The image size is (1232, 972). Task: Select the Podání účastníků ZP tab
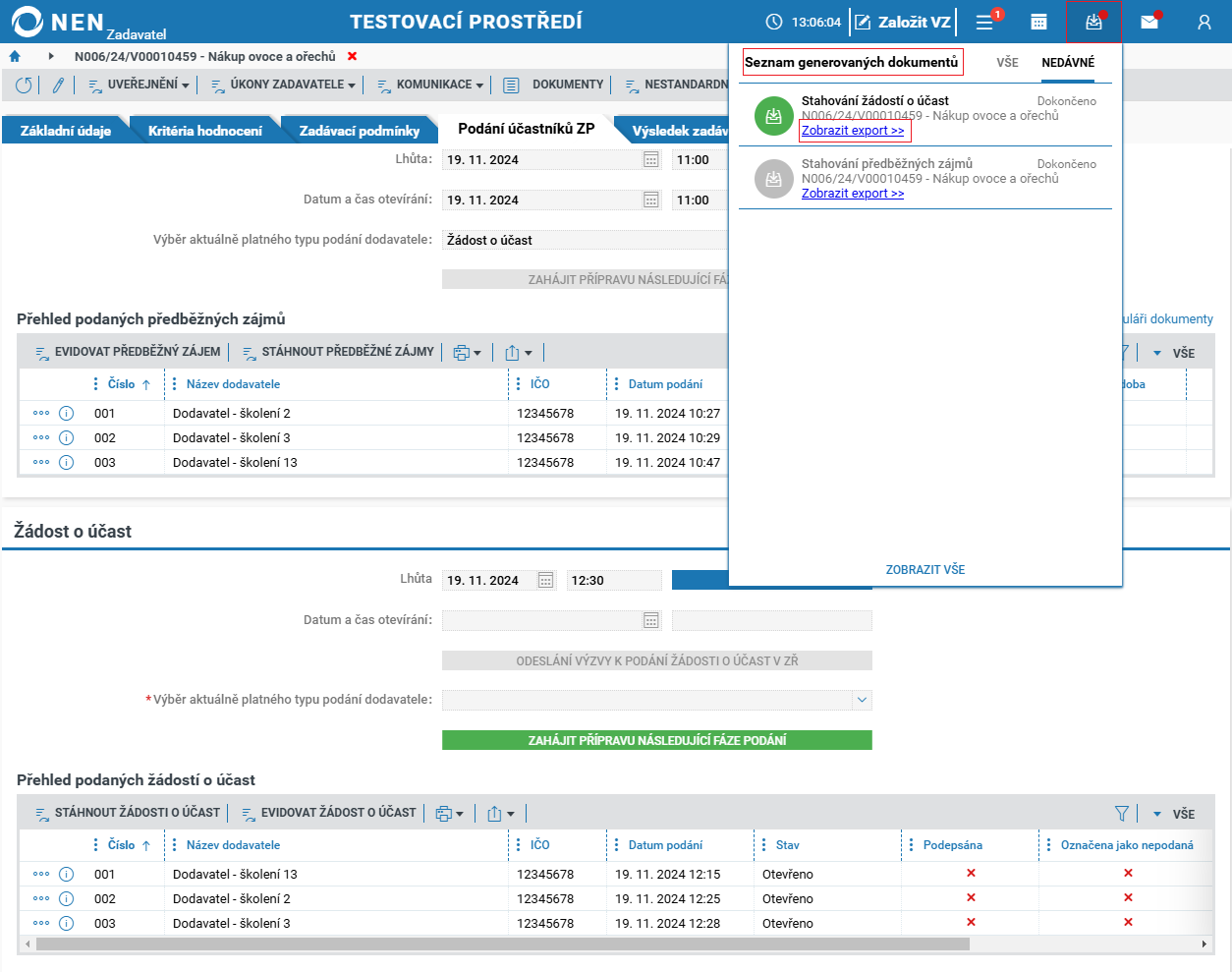[x=527, y=129]
